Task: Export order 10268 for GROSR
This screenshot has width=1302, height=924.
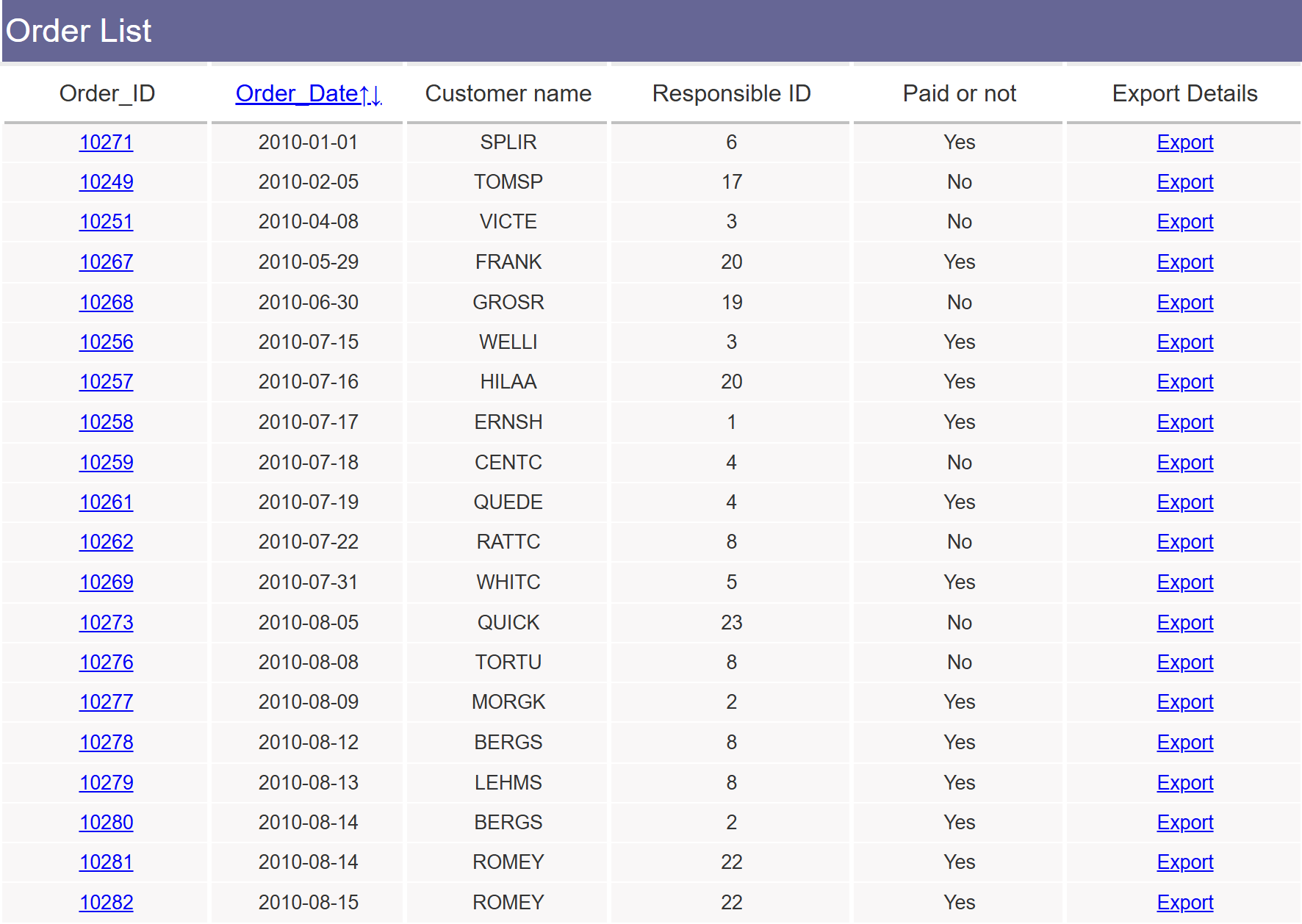Action: 1184,303
